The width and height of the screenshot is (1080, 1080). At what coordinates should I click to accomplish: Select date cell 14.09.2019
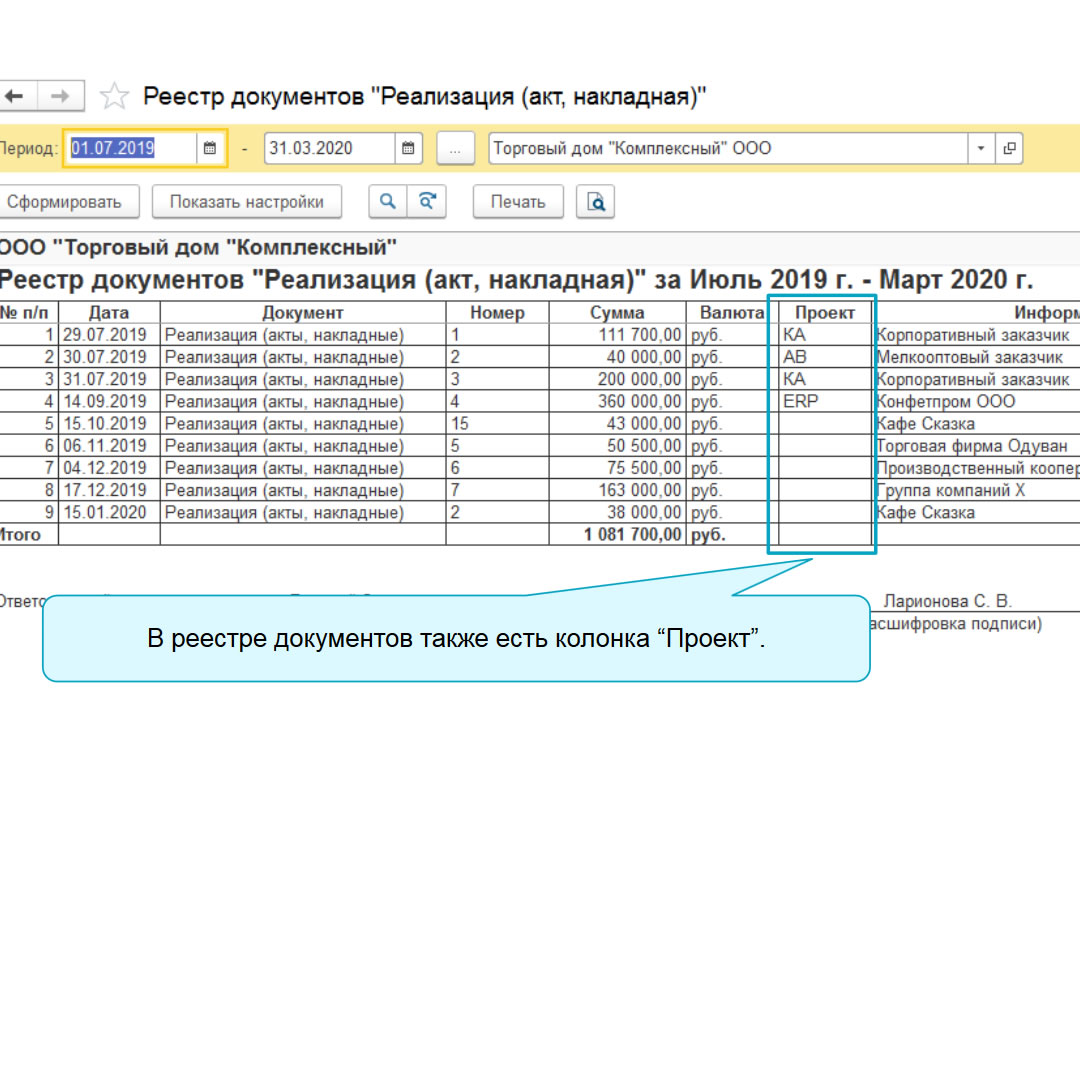click(109, 402)
